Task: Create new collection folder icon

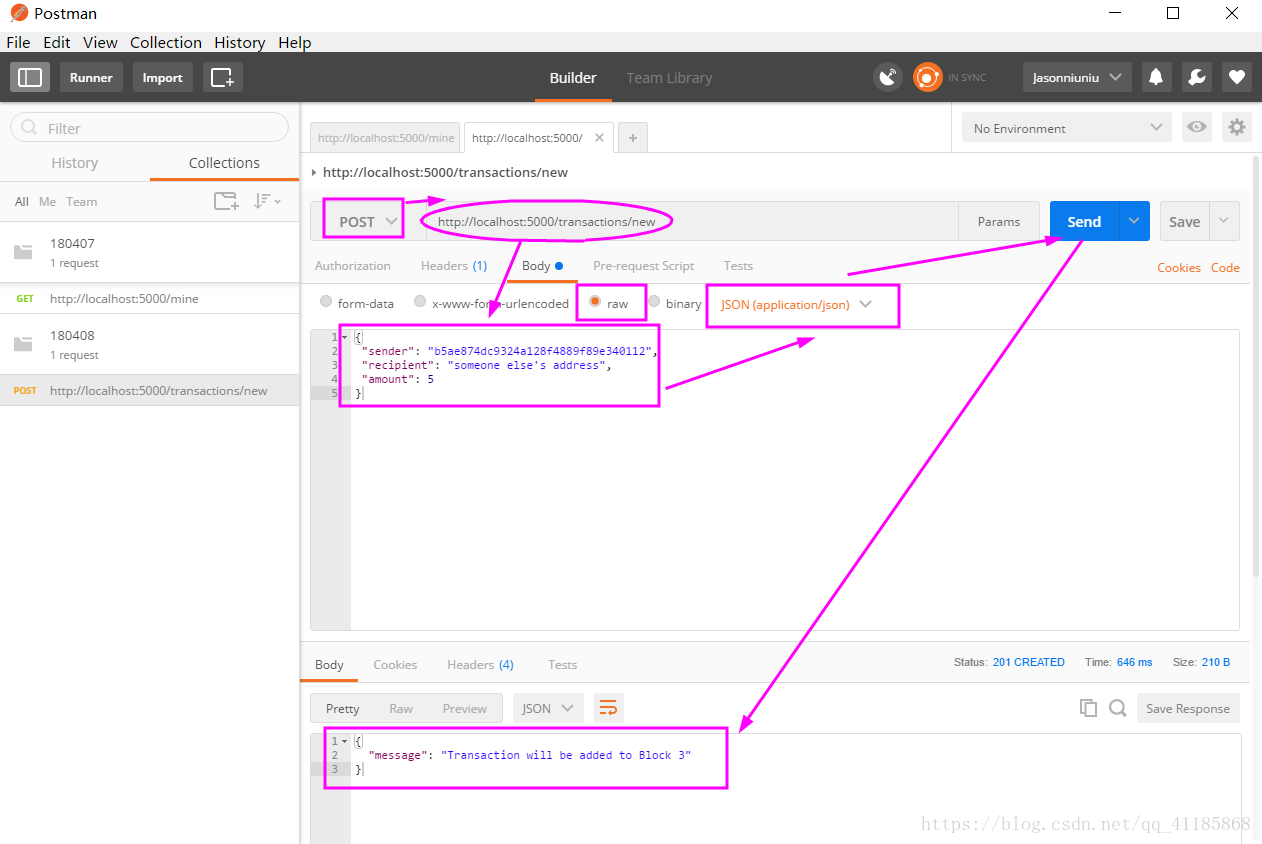Action: [x=227, y=201]
